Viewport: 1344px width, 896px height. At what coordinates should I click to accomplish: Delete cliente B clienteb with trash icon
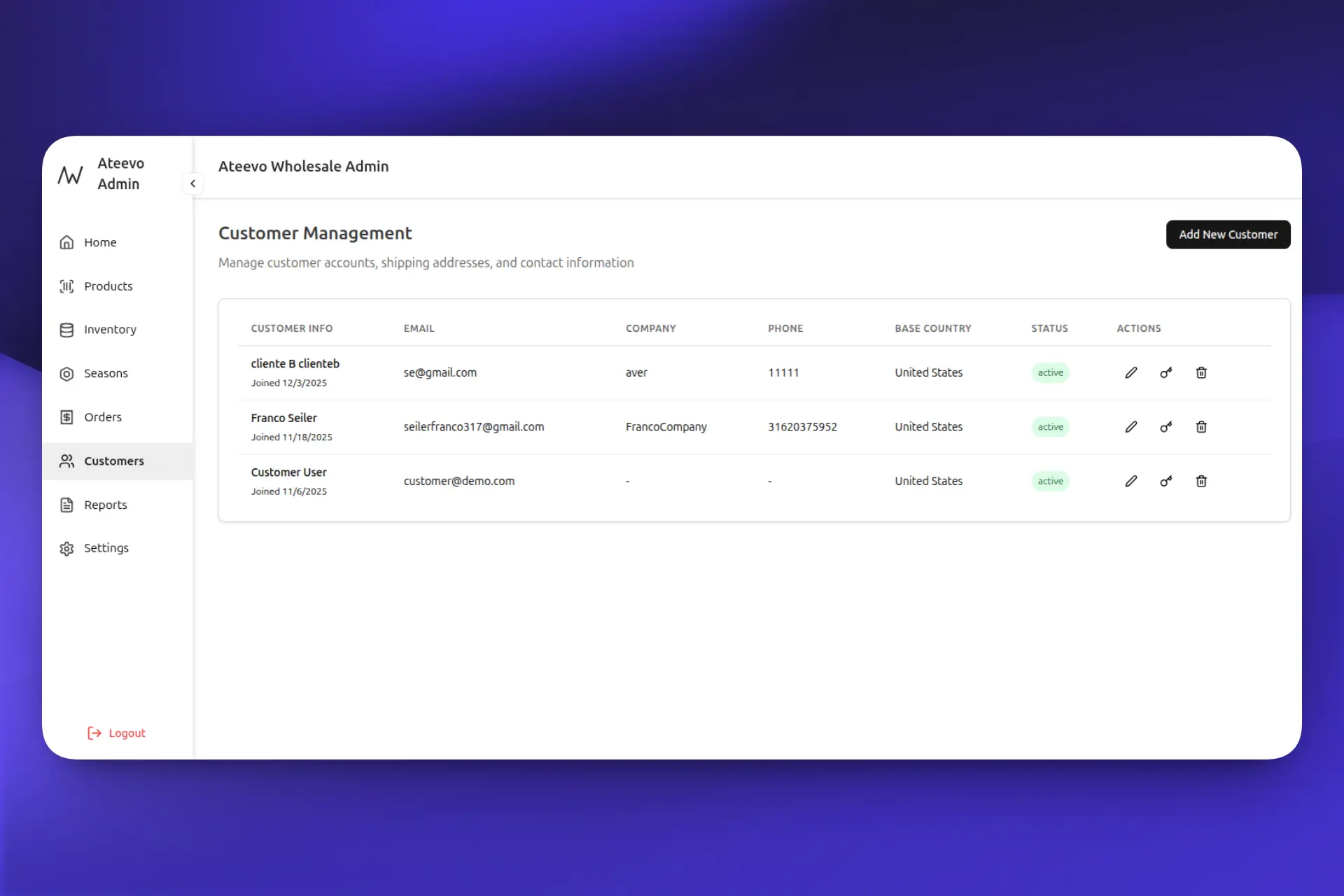(1201, 372)
